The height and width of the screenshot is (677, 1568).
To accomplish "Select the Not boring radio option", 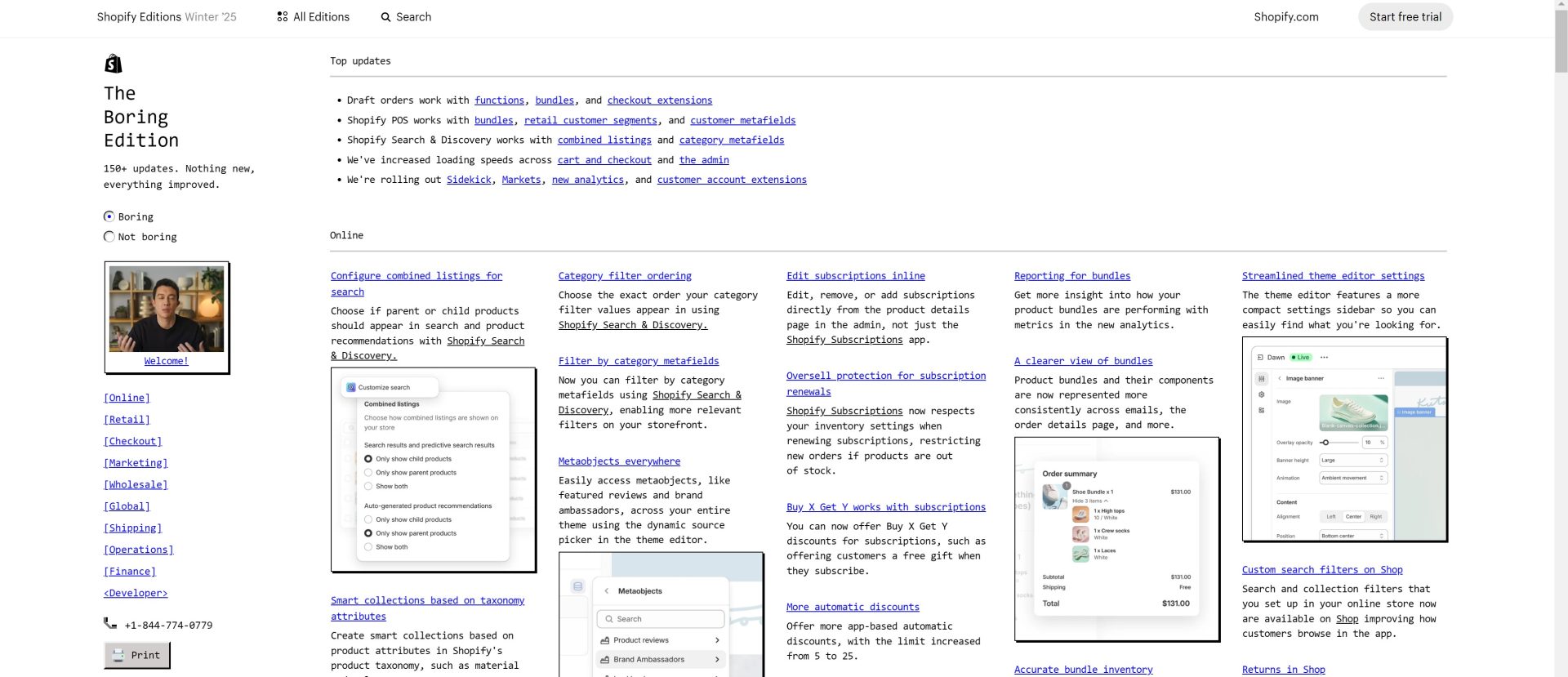I will pyautogui.click(x=109, y=237).
